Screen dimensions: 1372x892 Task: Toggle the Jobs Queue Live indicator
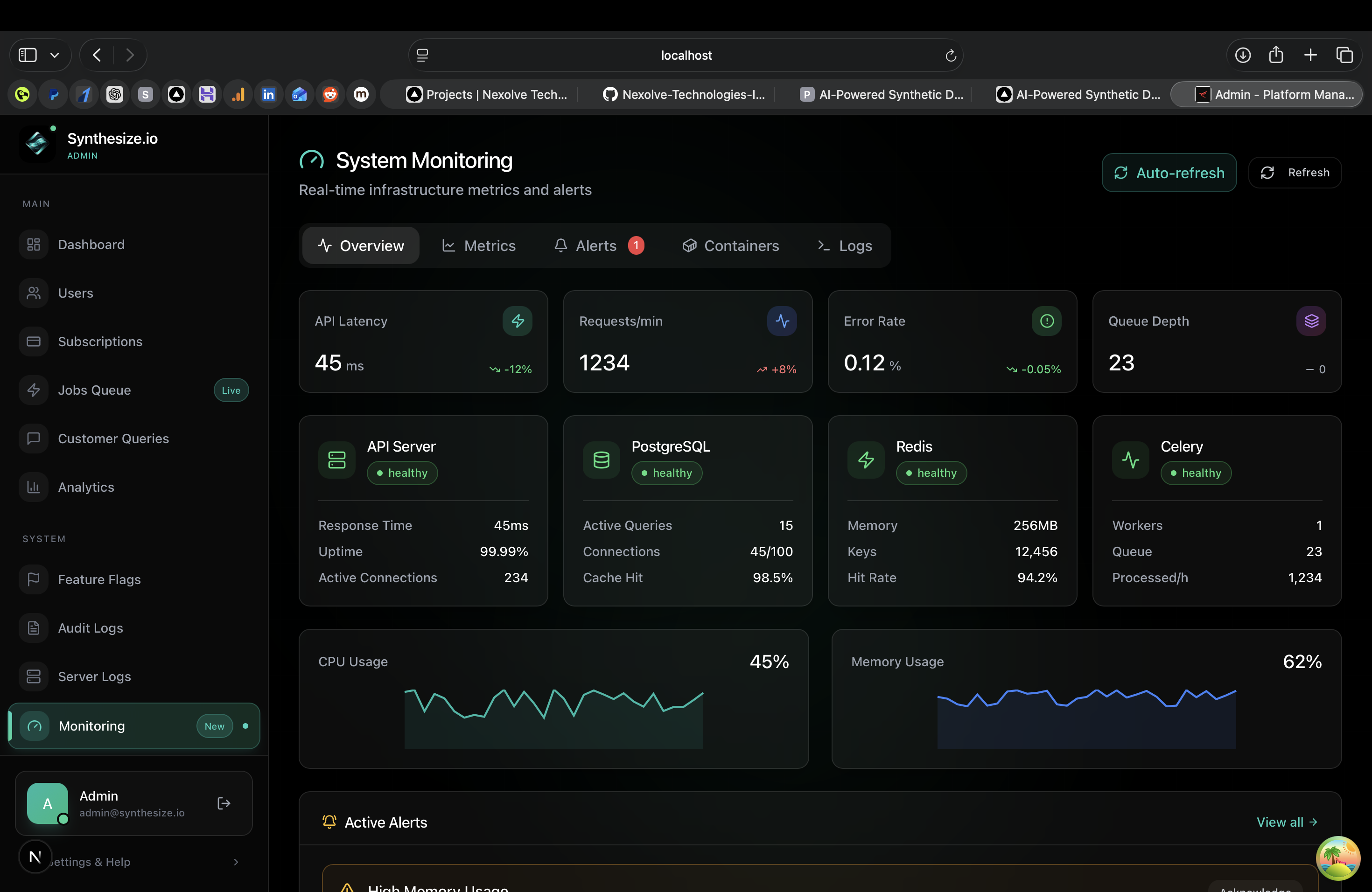230,390
